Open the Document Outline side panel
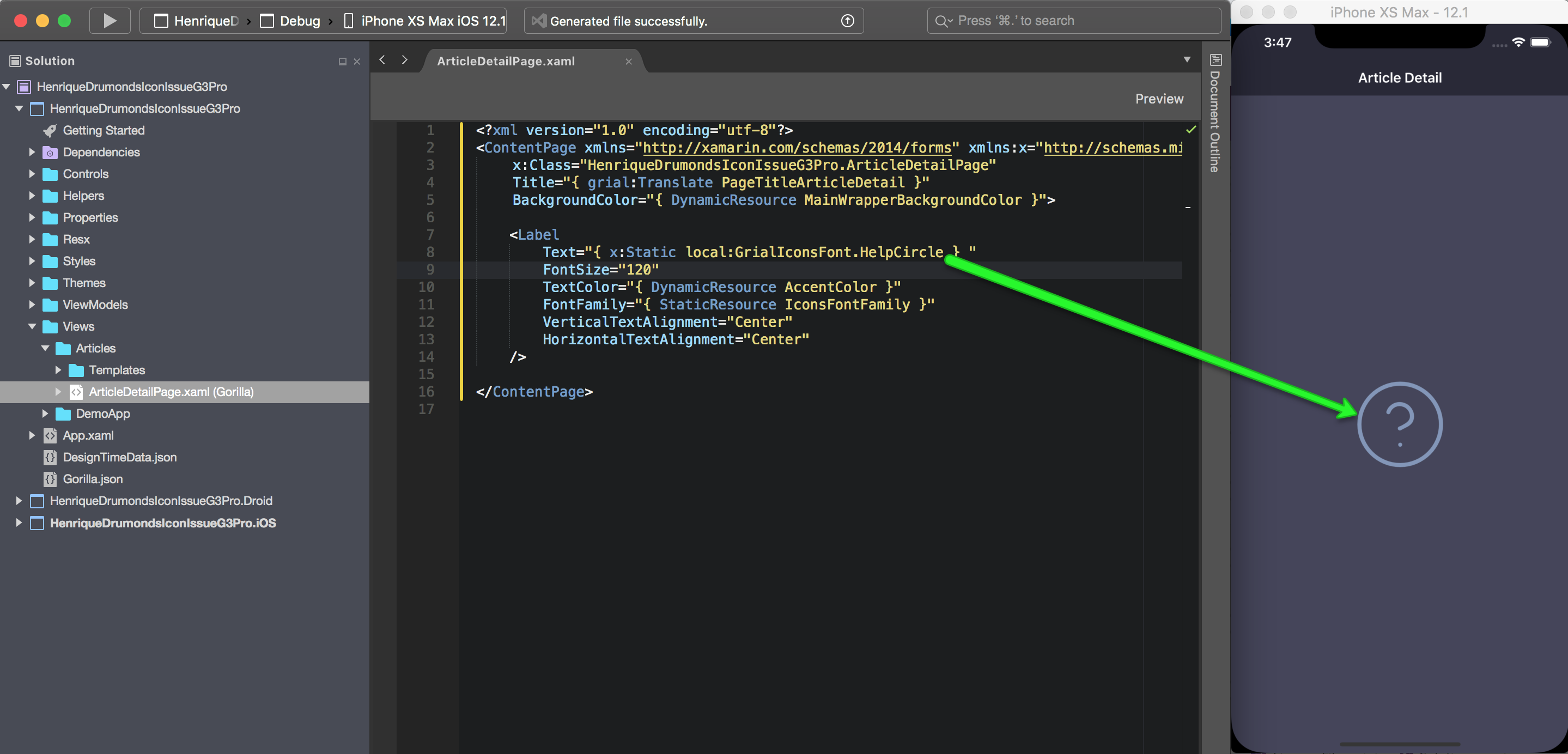 point(1215,60)
